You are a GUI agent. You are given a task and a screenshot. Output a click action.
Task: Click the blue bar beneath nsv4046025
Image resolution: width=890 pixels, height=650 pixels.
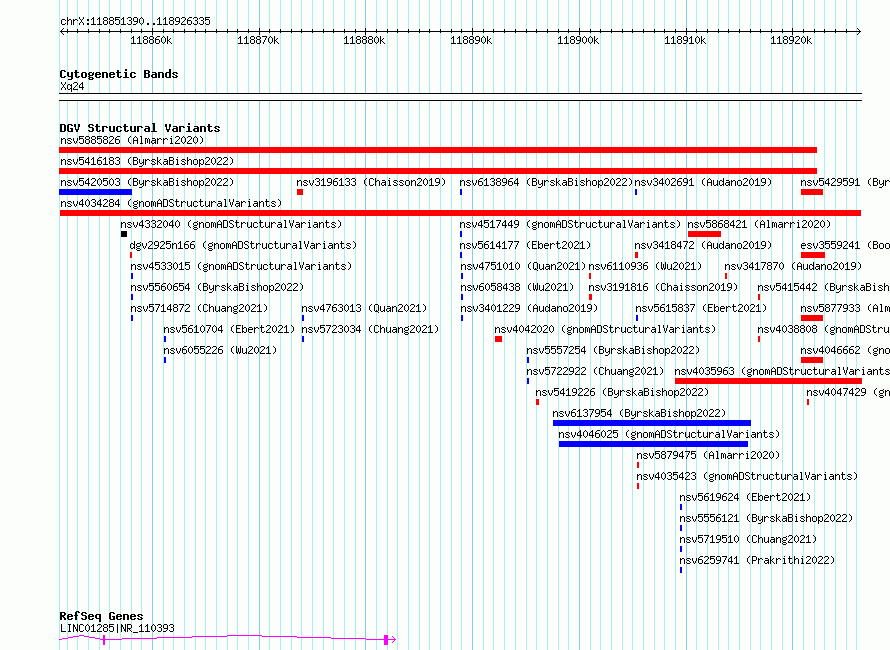click(x=653, y=444)
